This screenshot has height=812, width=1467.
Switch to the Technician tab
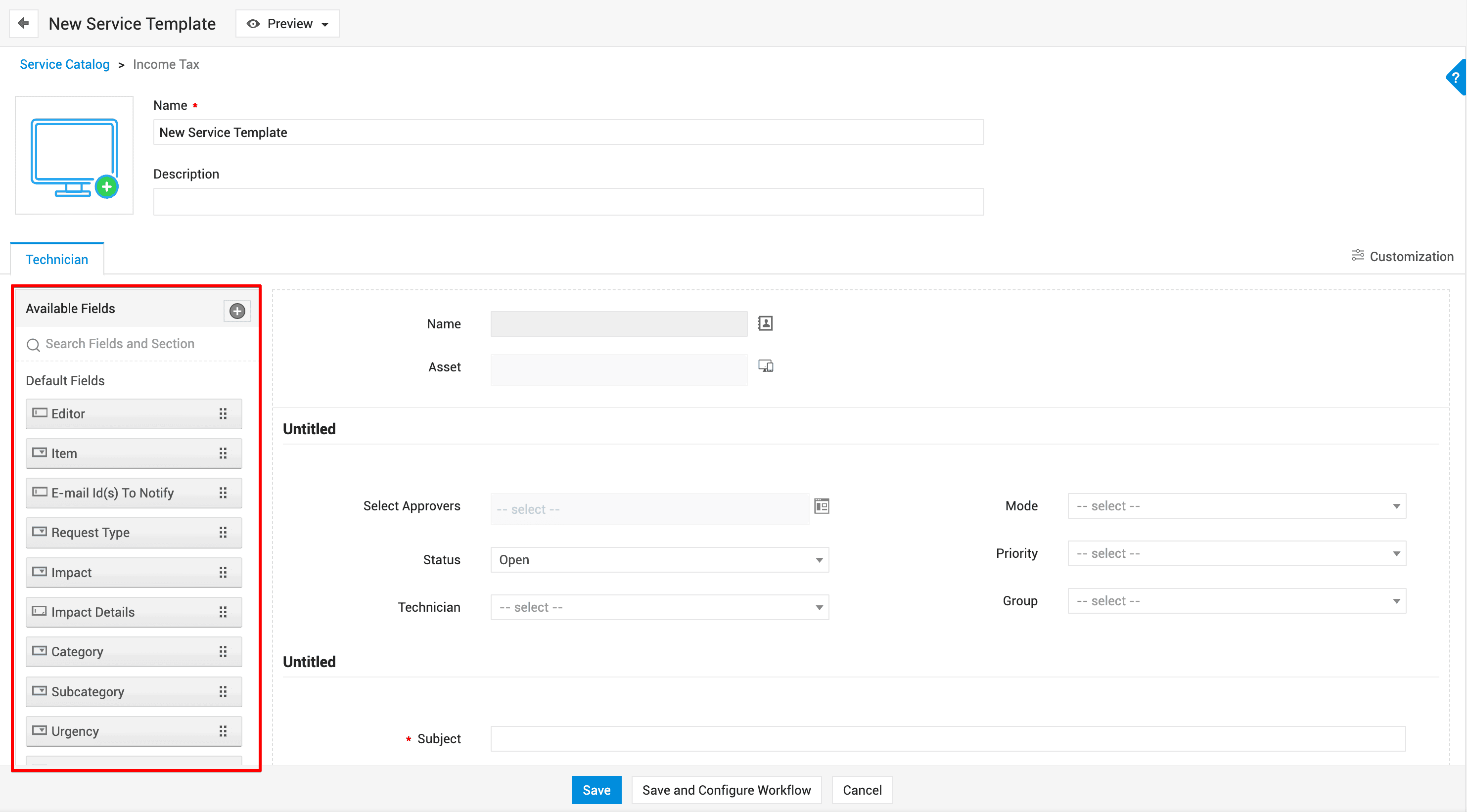click(57, 260)
